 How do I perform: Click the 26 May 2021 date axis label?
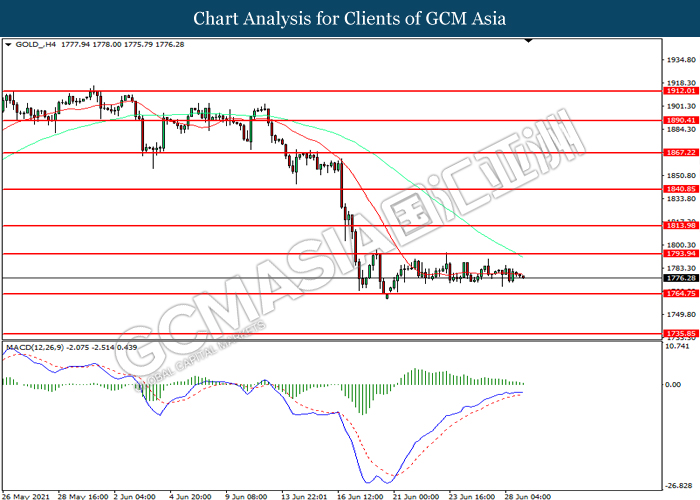[x=27, y=495]
